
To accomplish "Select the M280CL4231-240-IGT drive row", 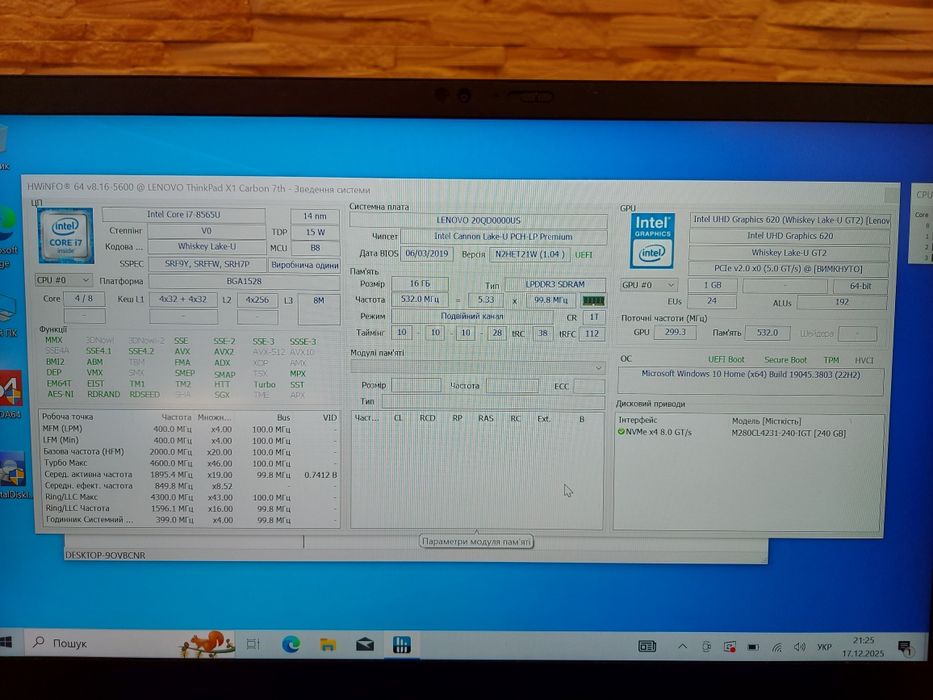I will tap(750, 433).
